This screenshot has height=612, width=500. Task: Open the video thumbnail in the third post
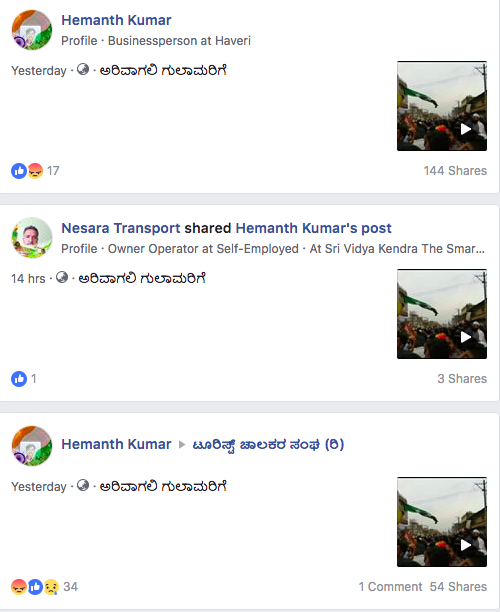coord(442,522)
